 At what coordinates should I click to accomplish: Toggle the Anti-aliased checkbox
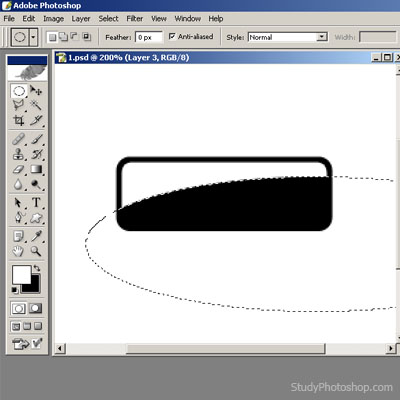point(172,36)
